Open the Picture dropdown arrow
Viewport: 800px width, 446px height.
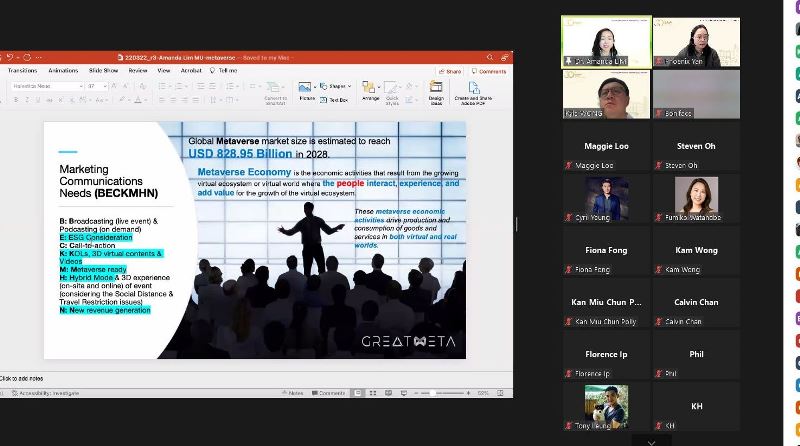click(x=315, y=87)
